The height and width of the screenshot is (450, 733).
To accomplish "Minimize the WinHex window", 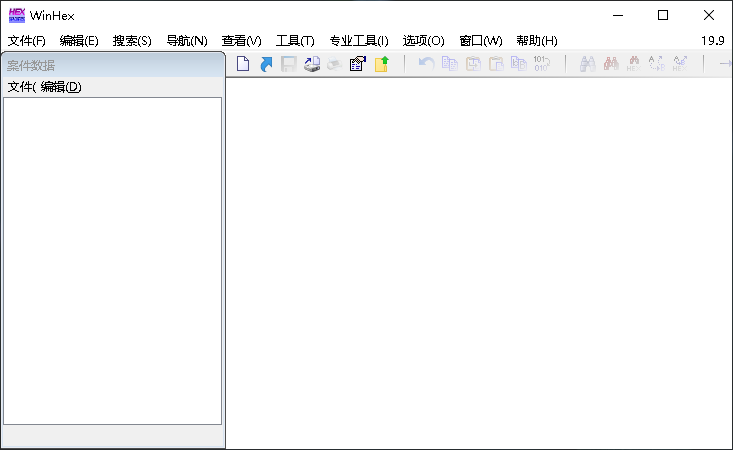I will [618, 15].
